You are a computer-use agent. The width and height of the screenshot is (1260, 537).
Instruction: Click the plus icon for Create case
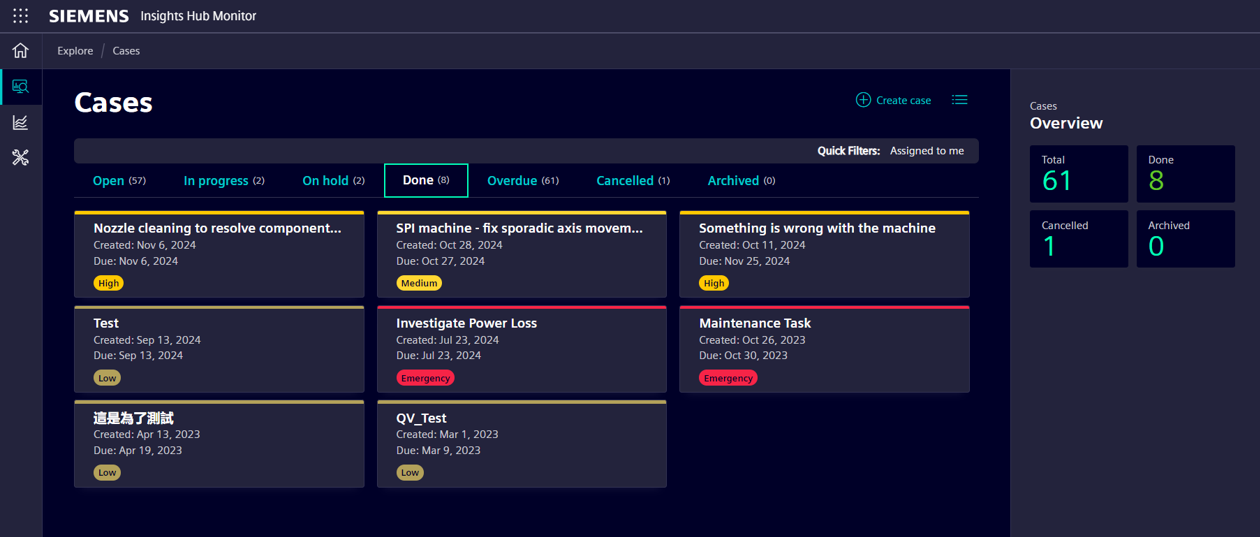click(x=863, y=100)
